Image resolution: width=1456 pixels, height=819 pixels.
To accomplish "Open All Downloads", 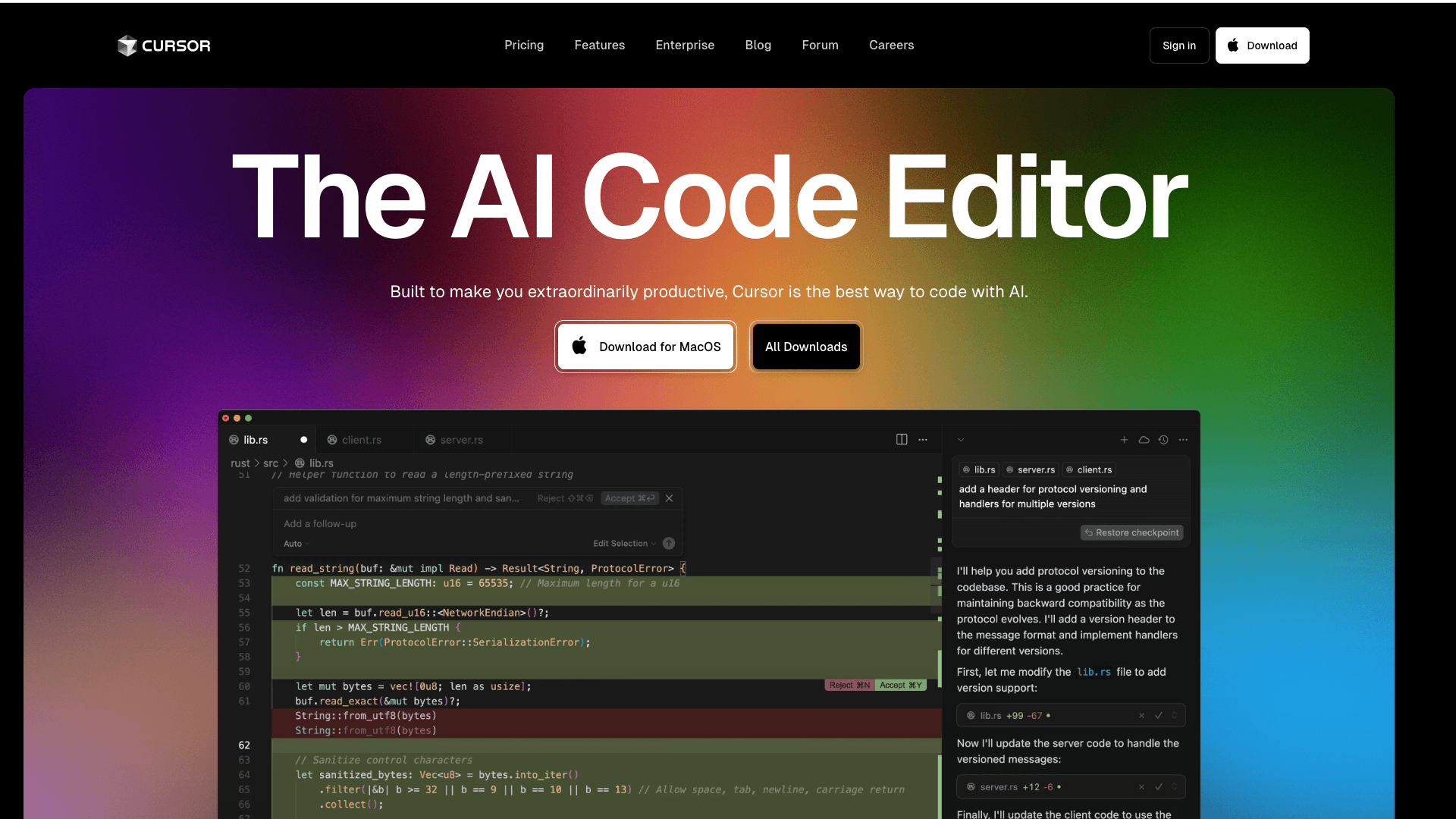I will point(806,347).
